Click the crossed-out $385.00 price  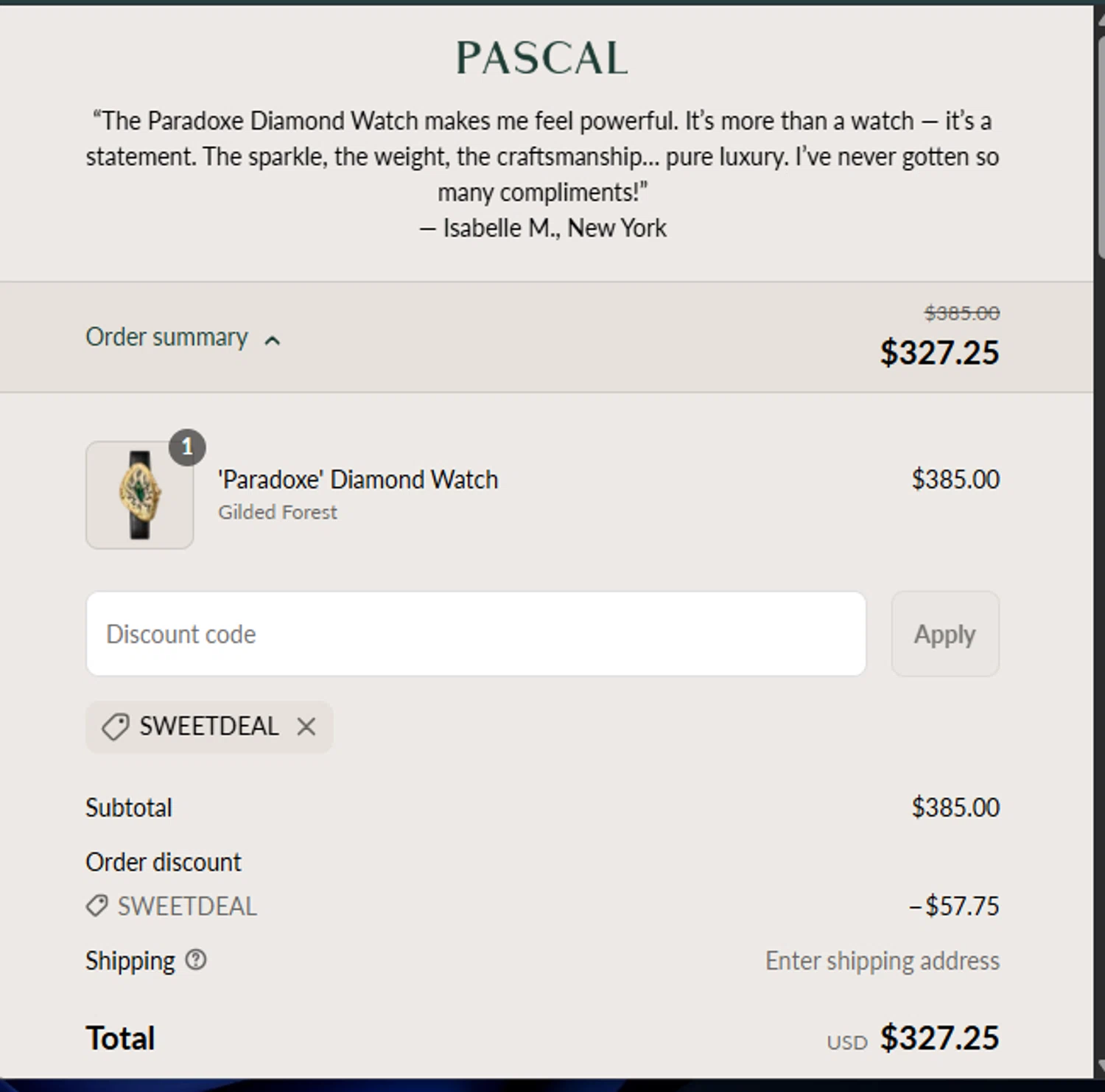pos(962,313)
